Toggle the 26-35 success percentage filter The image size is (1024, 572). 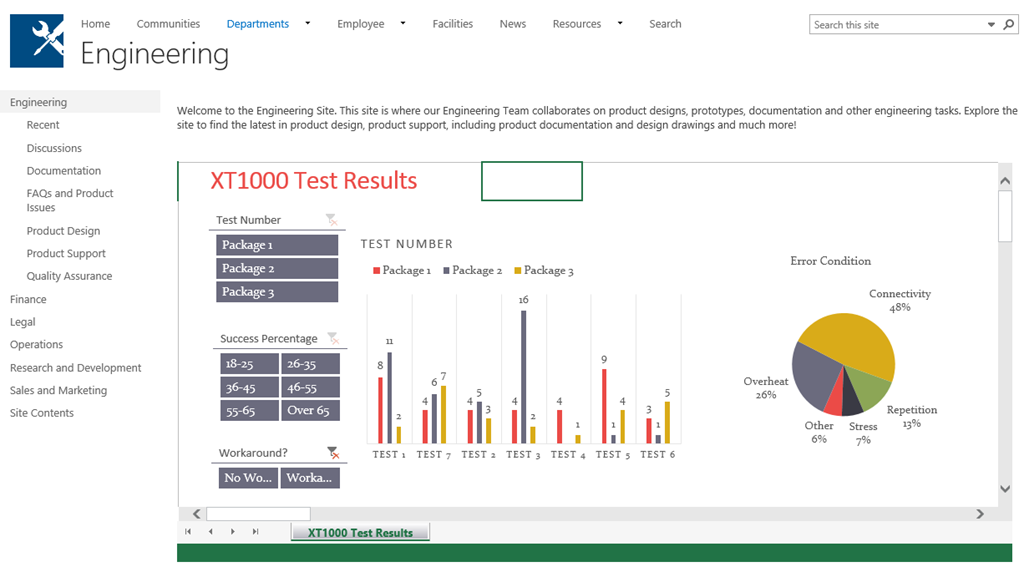(x=310, y=364)
